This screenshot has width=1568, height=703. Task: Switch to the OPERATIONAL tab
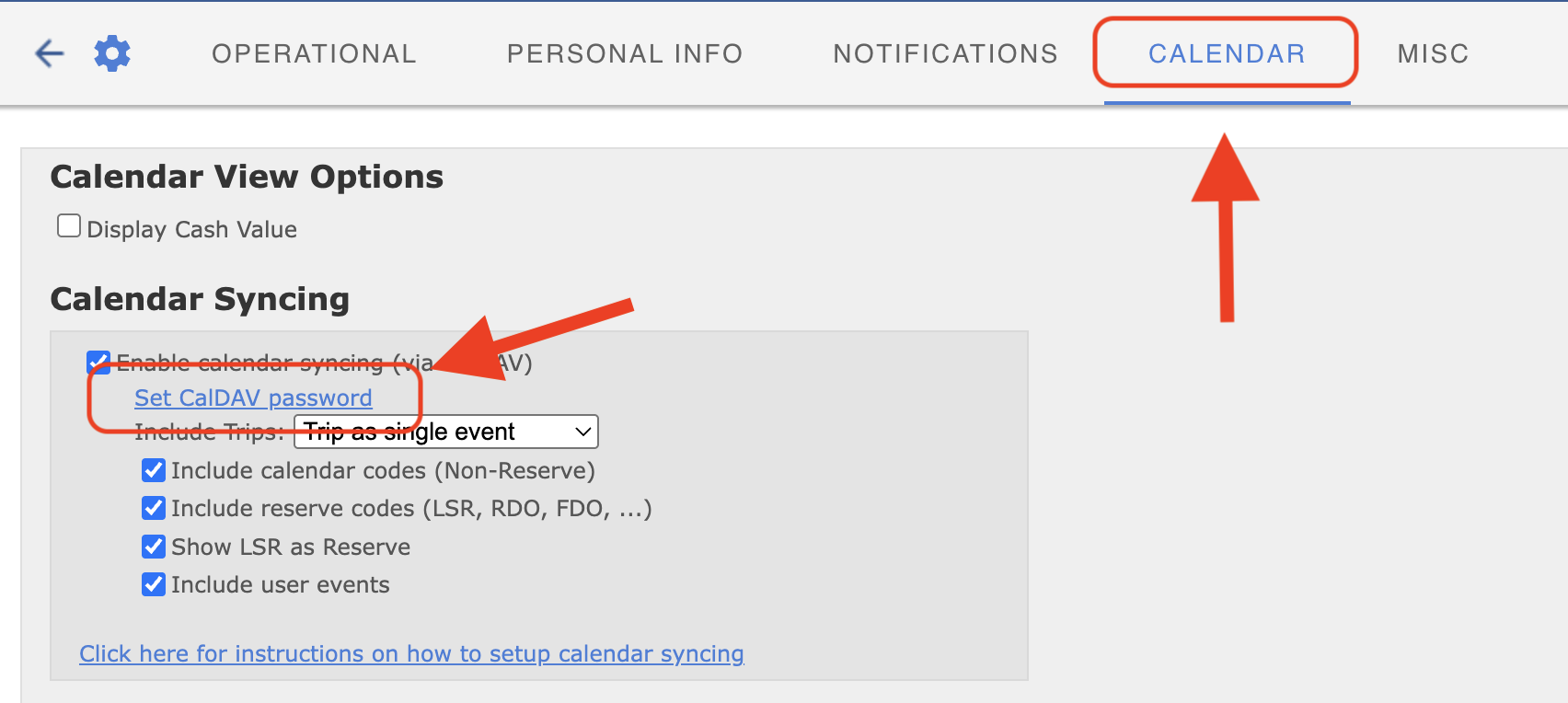point(313,53)
